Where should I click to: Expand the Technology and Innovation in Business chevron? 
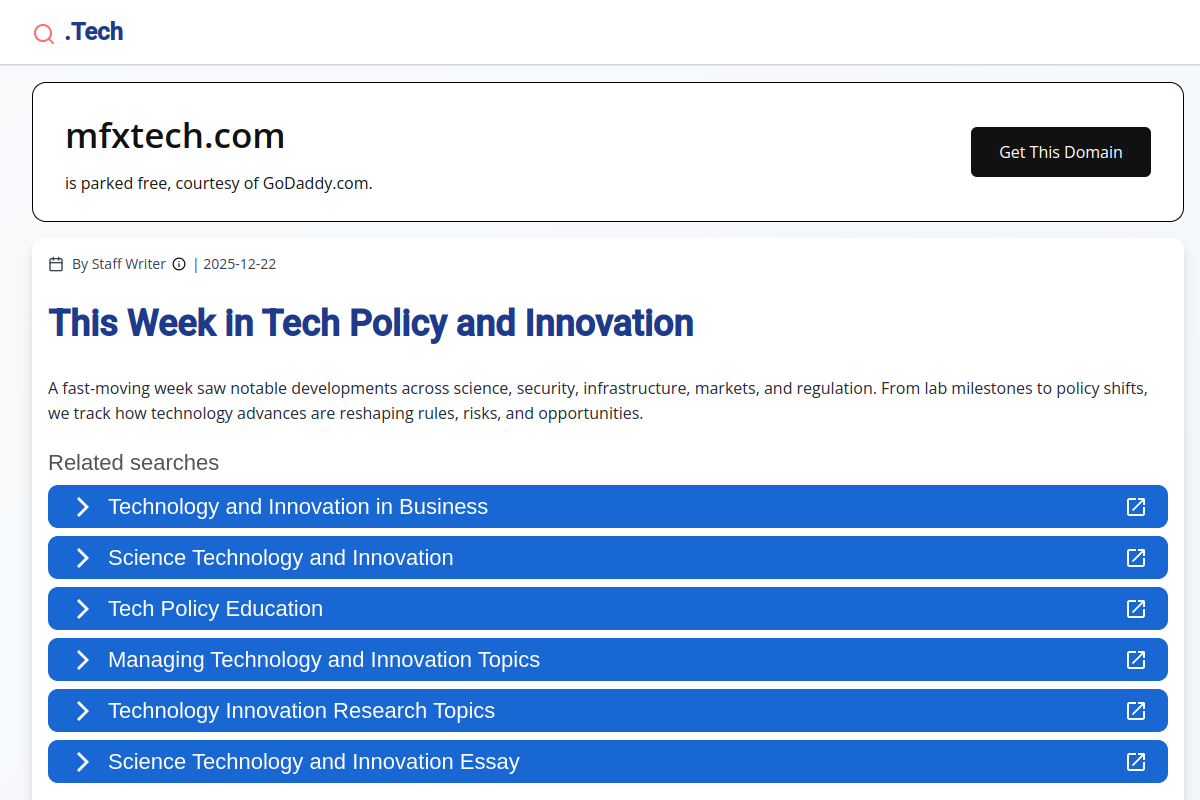tap(82, 507)
